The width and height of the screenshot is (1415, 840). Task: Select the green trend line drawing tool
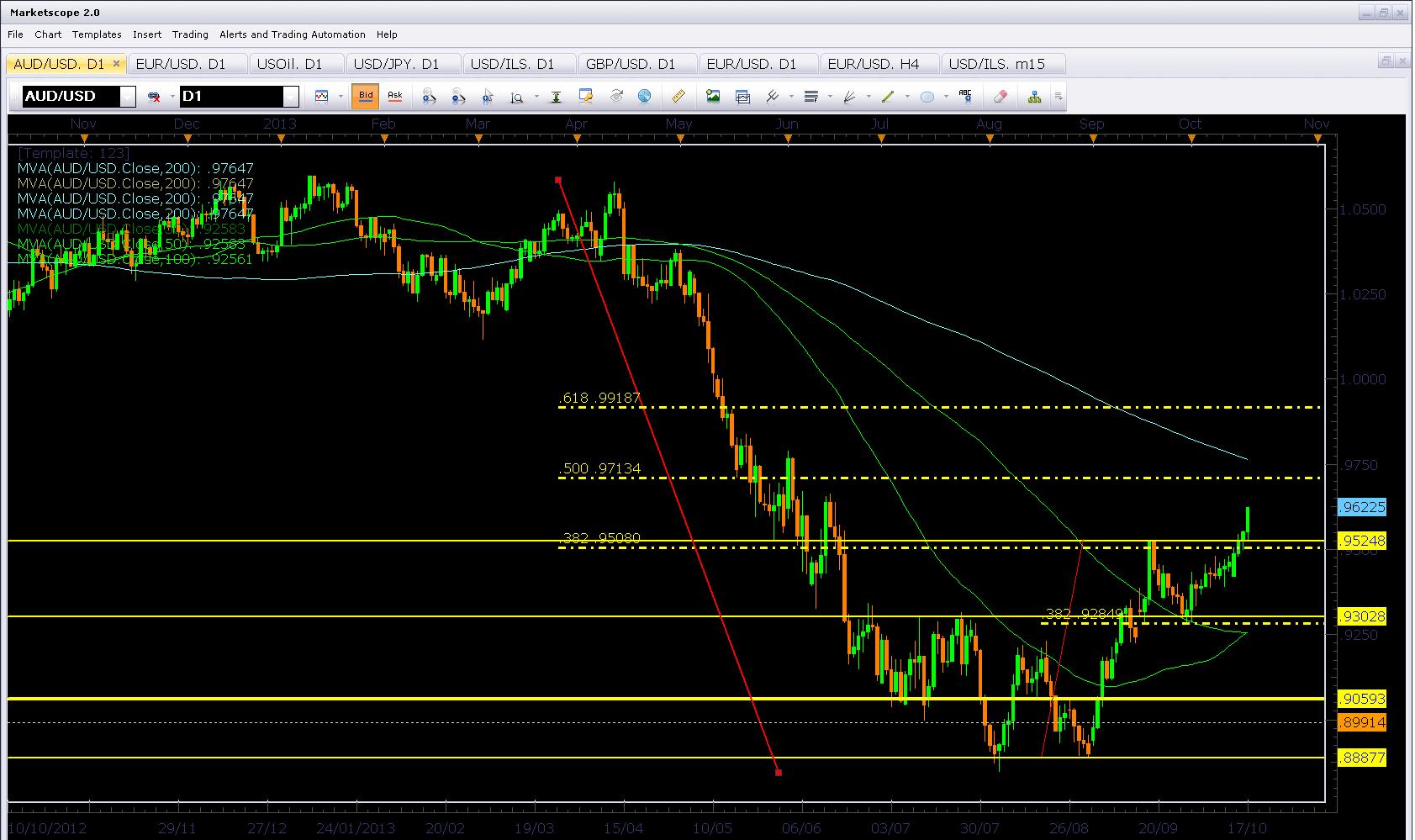pyautogui.click(x=888, y=97)
